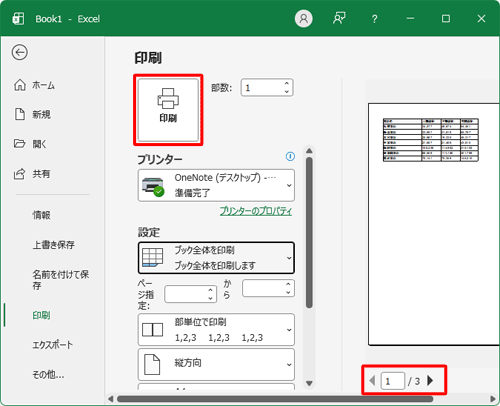Click the printer info circle icon
The width and height of the screenshot is (500, 406).
(x=290, y=156)
